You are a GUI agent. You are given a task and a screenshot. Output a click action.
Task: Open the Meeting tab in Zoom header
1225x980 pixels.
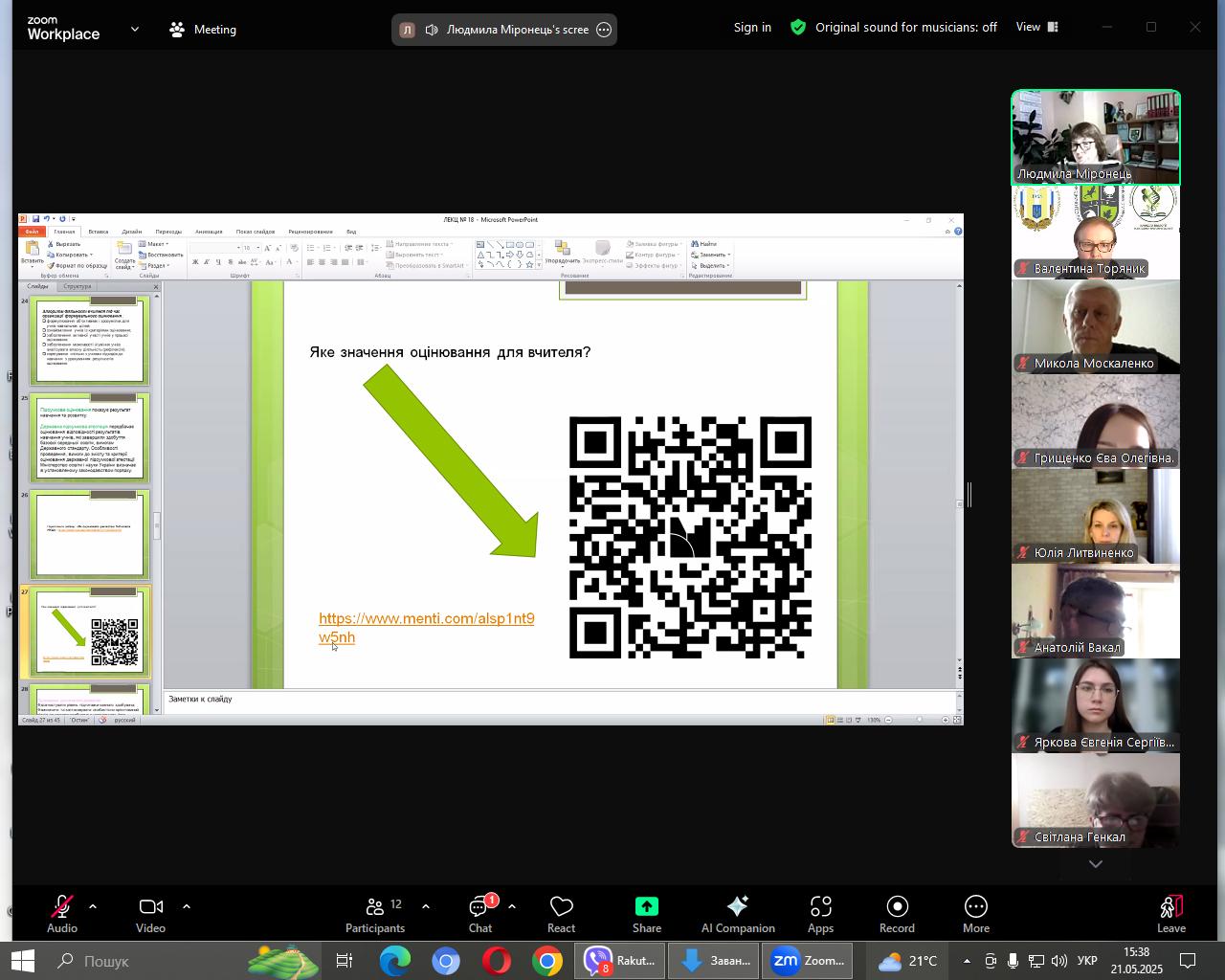pyautogui.click(x=203, y=30)
